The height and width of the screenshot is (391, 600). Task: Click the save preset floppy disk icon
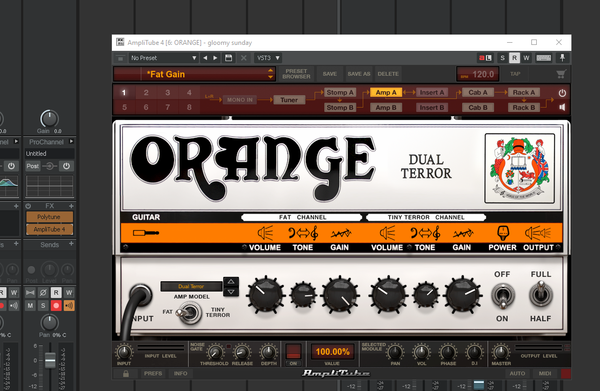228,58
